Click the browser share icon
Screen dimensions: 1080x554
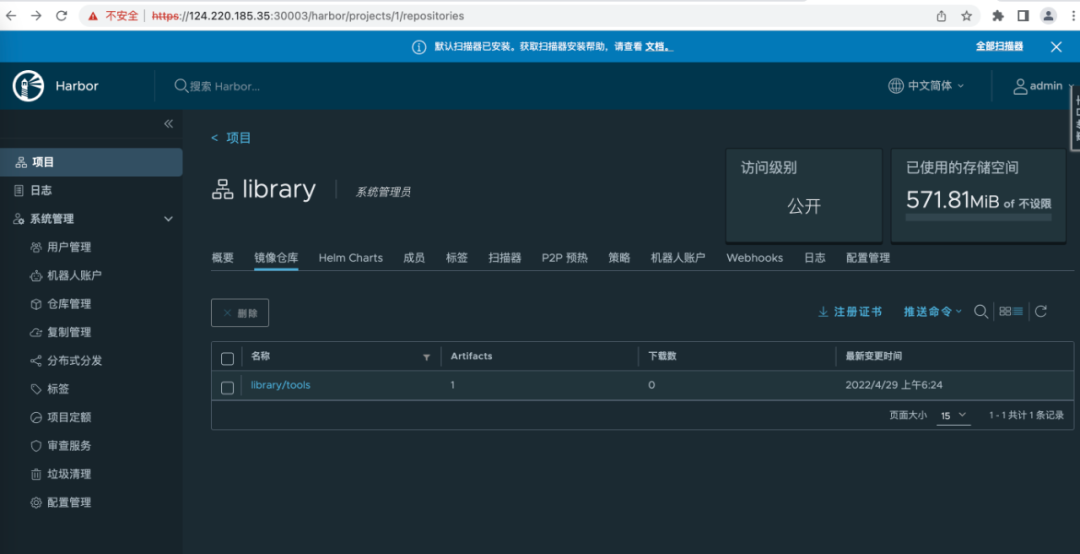pyautogui.click(x=941, y=16)
